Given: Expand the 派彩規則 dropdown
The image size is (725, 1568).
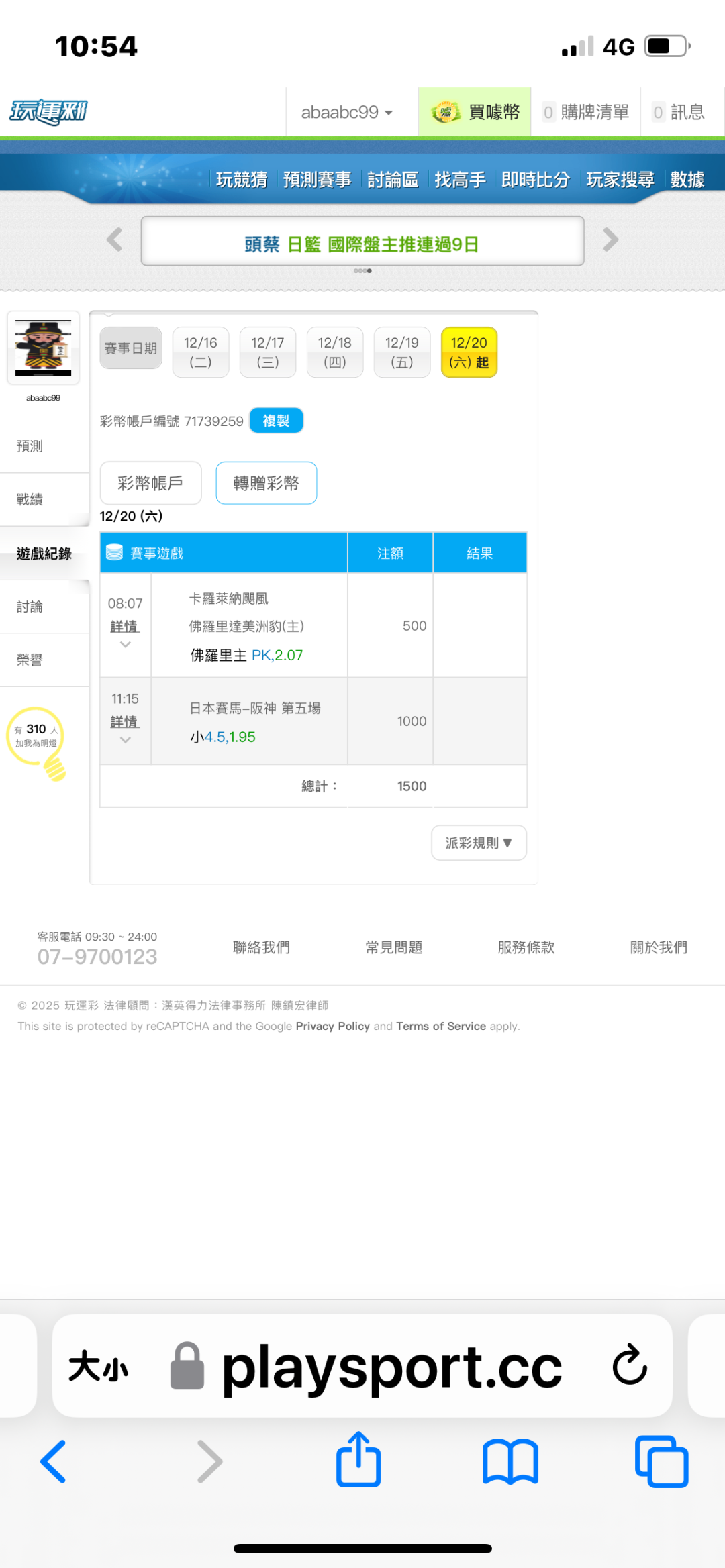Looking at the screenshot, I should [479, 843].
